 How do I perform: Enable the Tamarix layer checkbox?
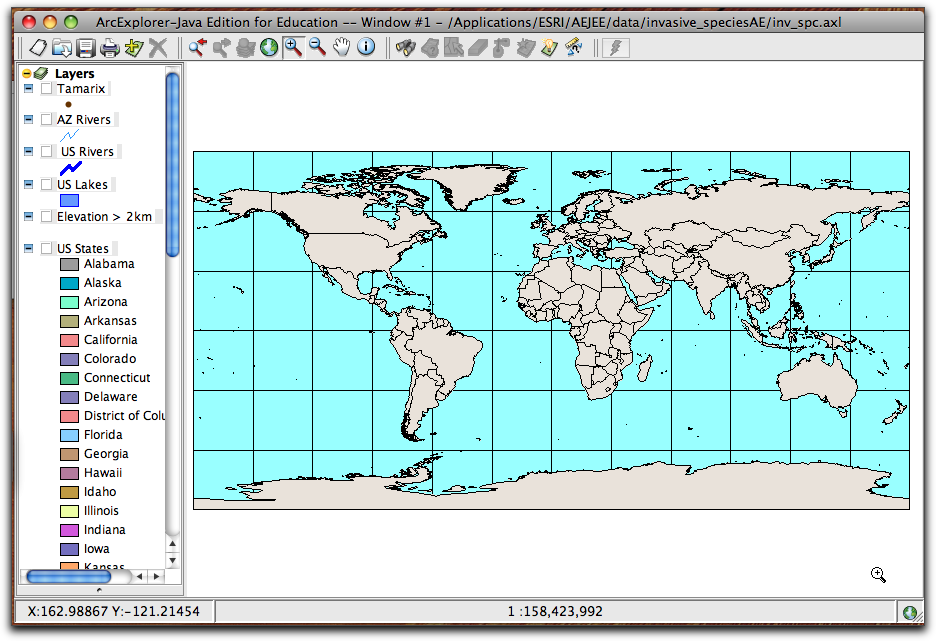click(x=47, y=89)
